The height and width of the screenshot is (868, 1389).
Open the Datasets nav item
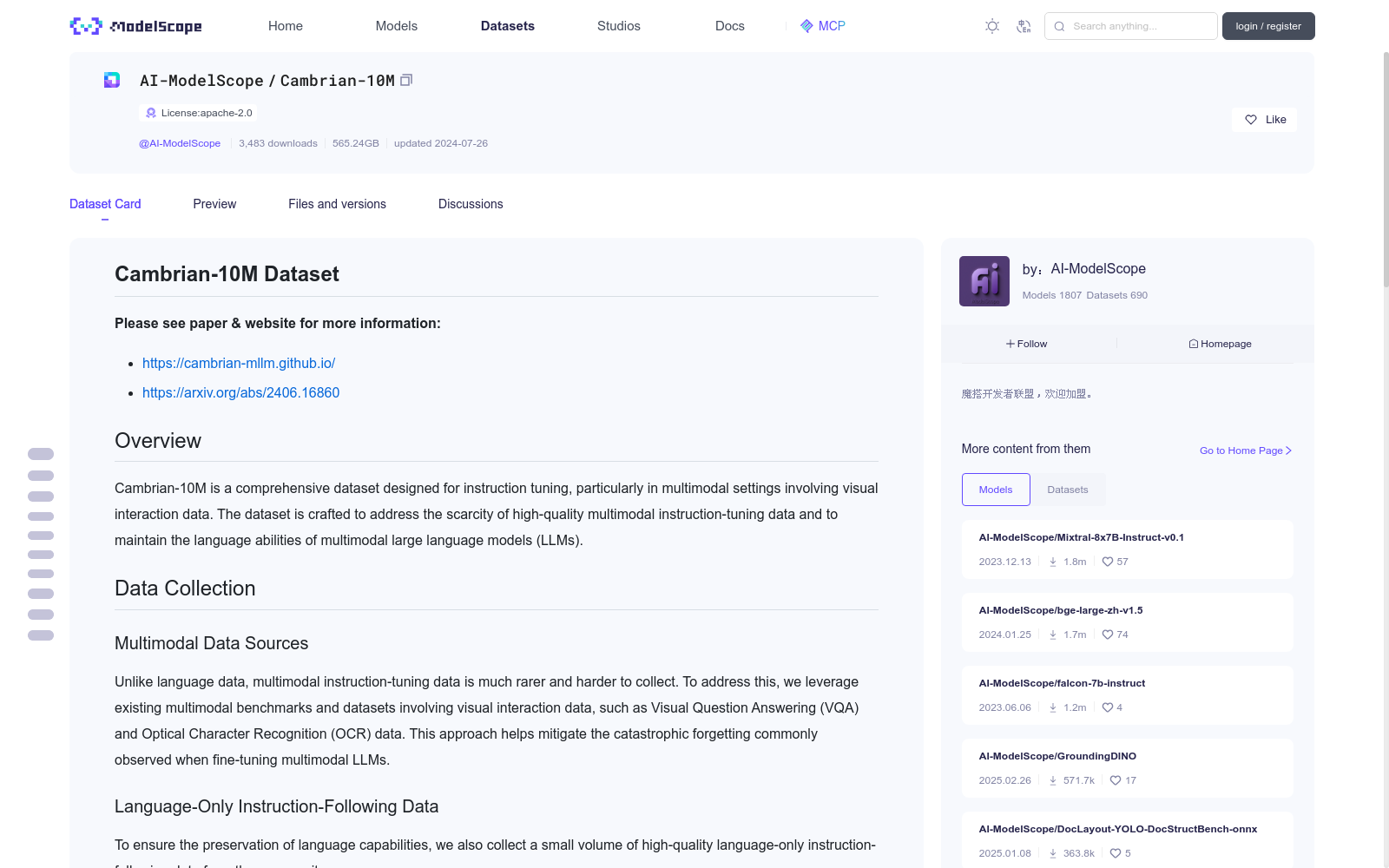[x=508, y=26]
